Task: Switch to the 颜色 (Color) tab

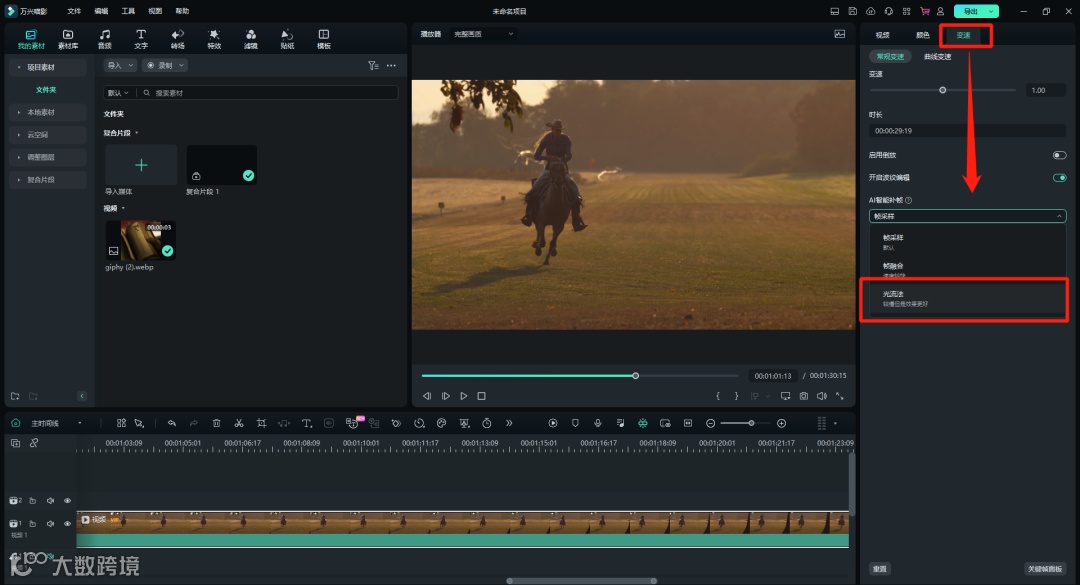Action: tap(922, 35)
